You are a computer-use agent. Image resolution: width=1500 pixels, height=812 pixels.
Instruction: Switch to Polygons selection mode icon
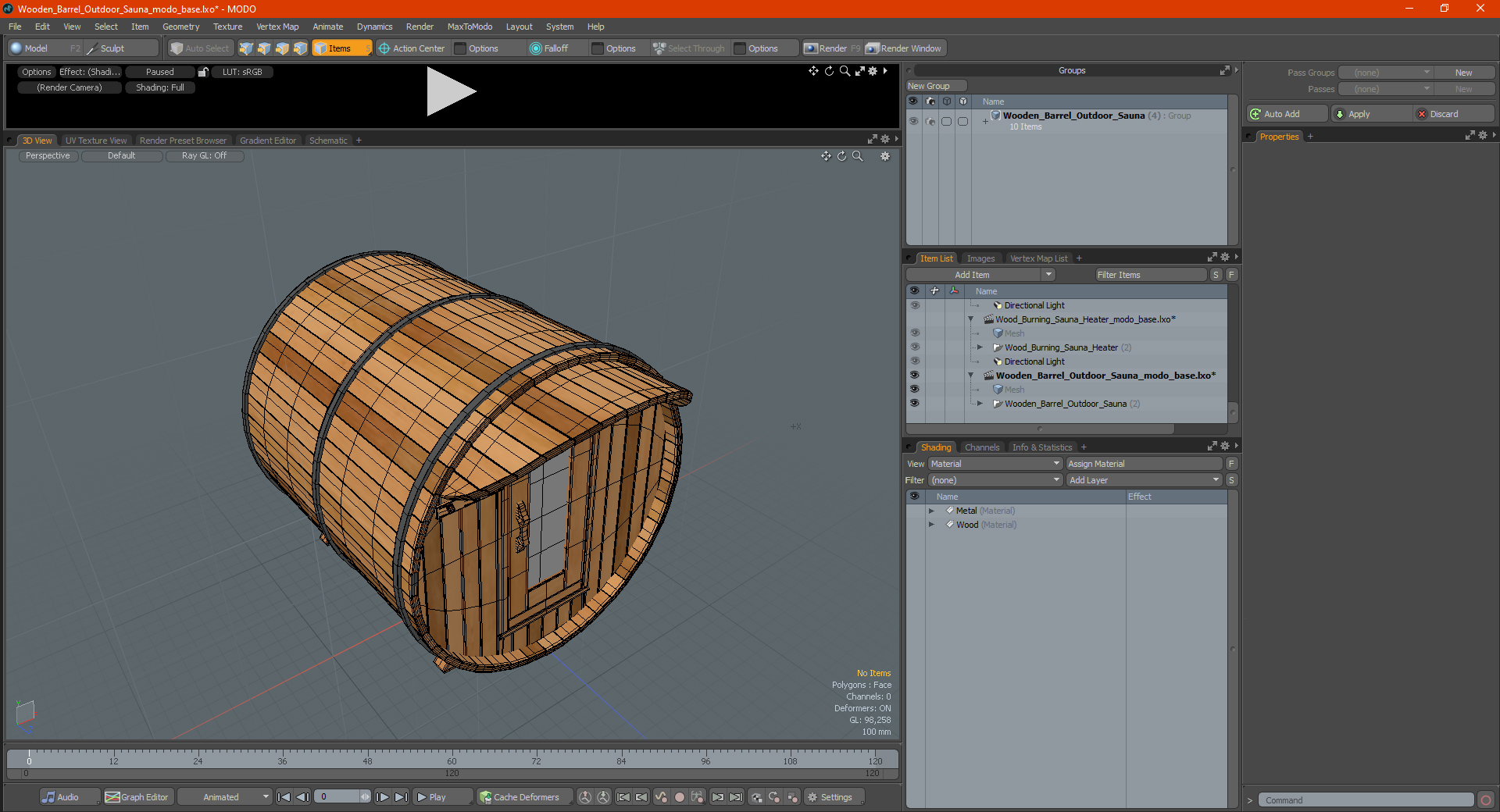[x=282, y=48]
